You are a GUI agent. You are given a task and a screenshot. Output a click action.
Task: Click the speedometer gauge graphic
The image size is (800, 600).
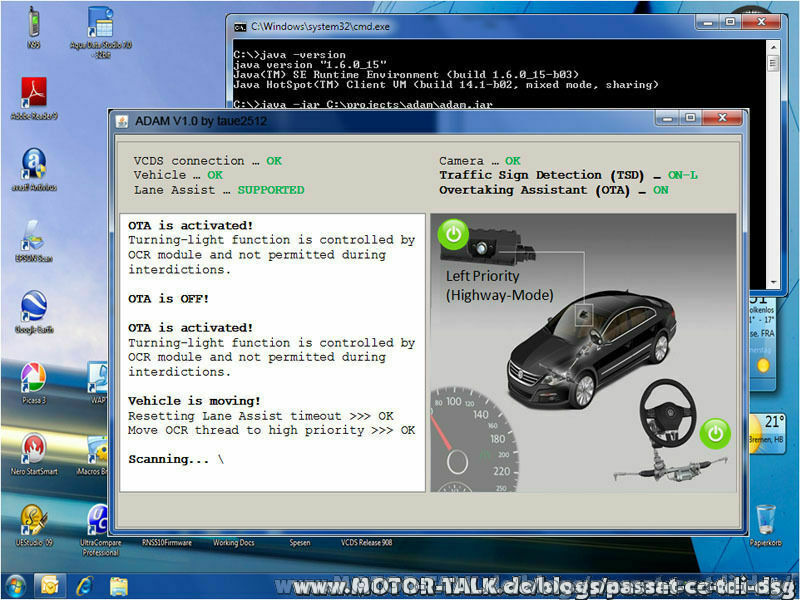tap(474, 441)
